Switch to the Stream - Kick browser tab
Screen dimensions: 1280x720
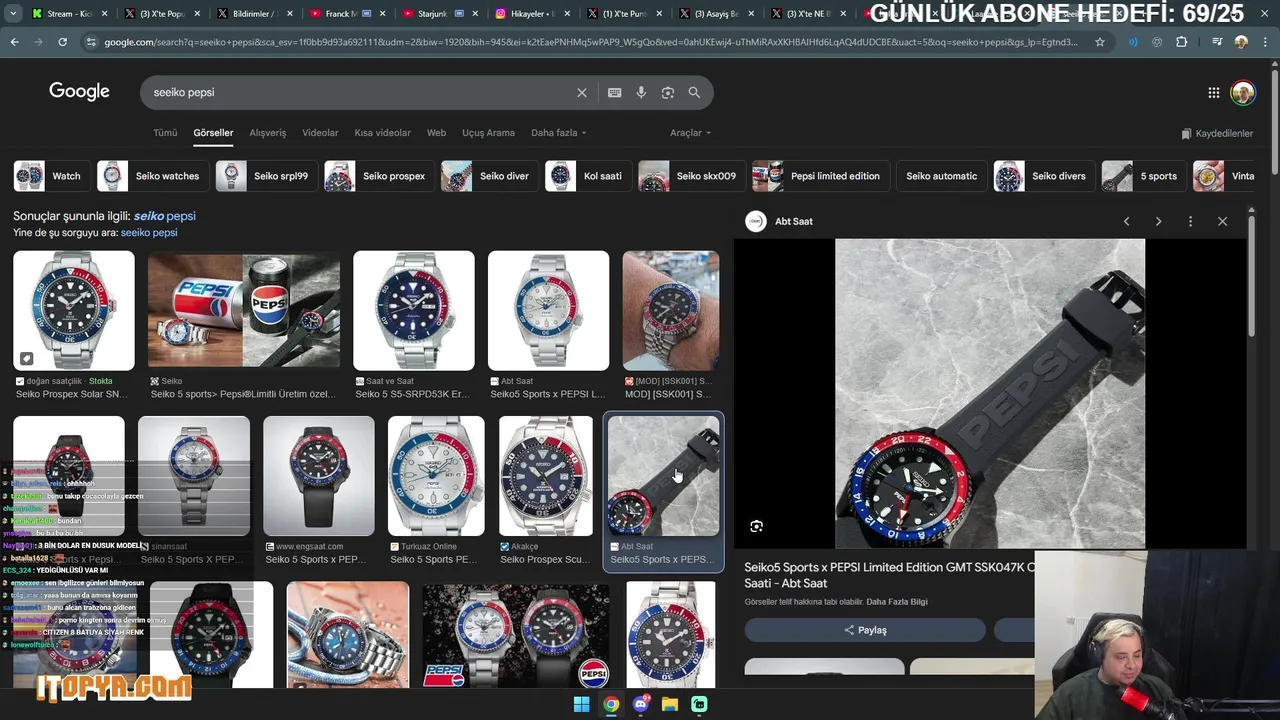[70, 14]
